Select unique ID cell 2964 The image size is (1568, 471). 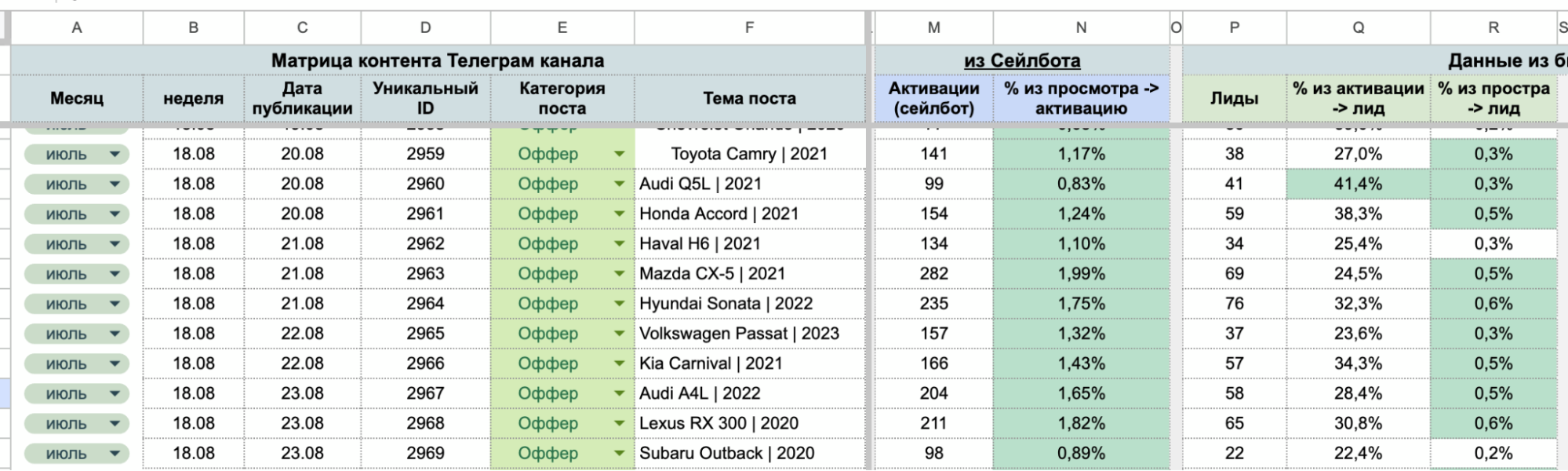(425, 303)
